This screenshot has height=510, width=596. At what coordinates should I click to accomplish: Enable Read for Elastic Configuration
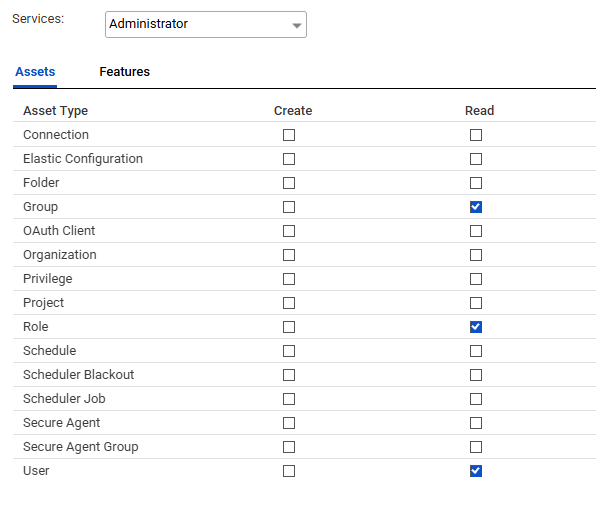(x=476, y=159)
